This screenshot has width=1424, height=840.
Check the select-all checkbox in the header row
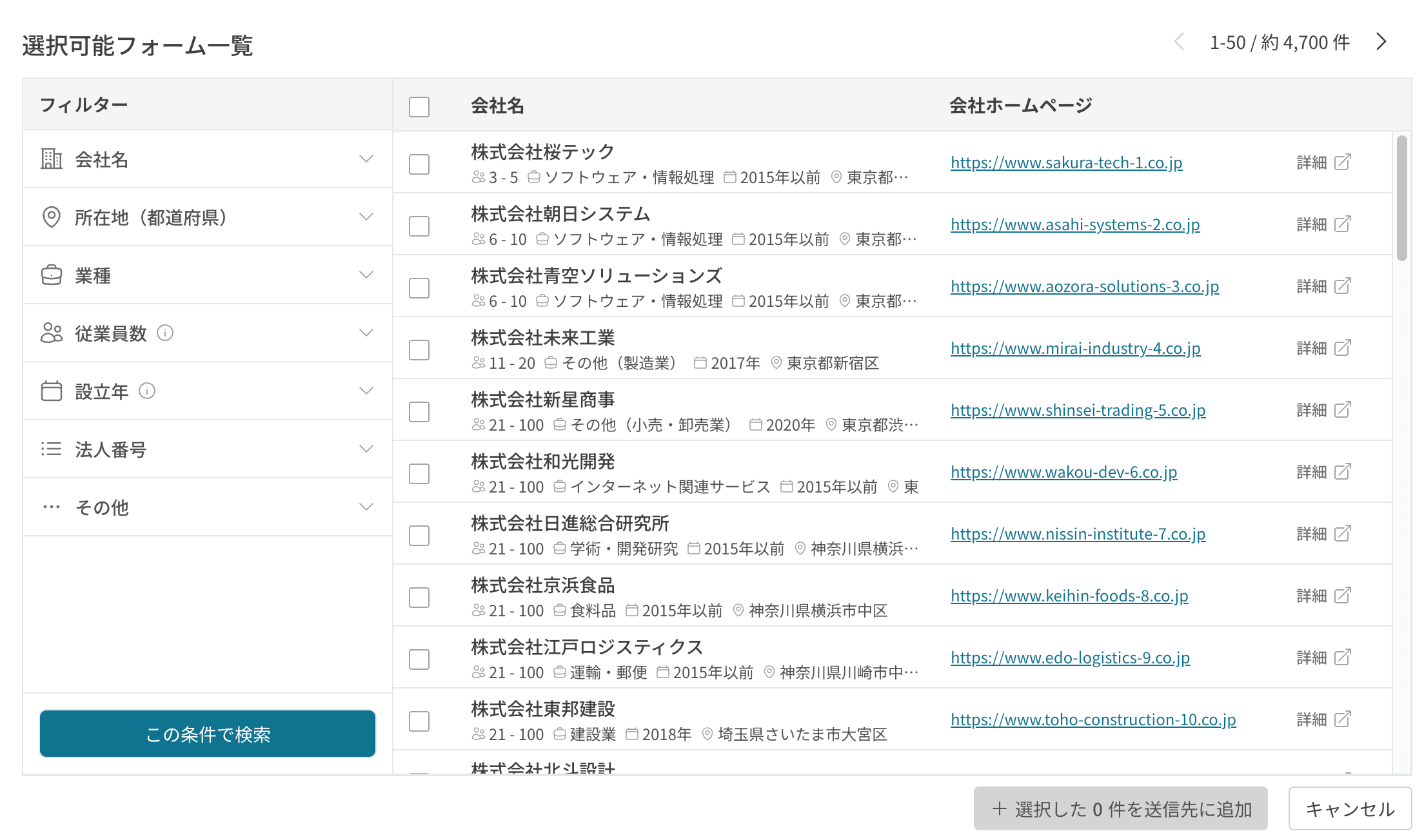click(419, 108)
